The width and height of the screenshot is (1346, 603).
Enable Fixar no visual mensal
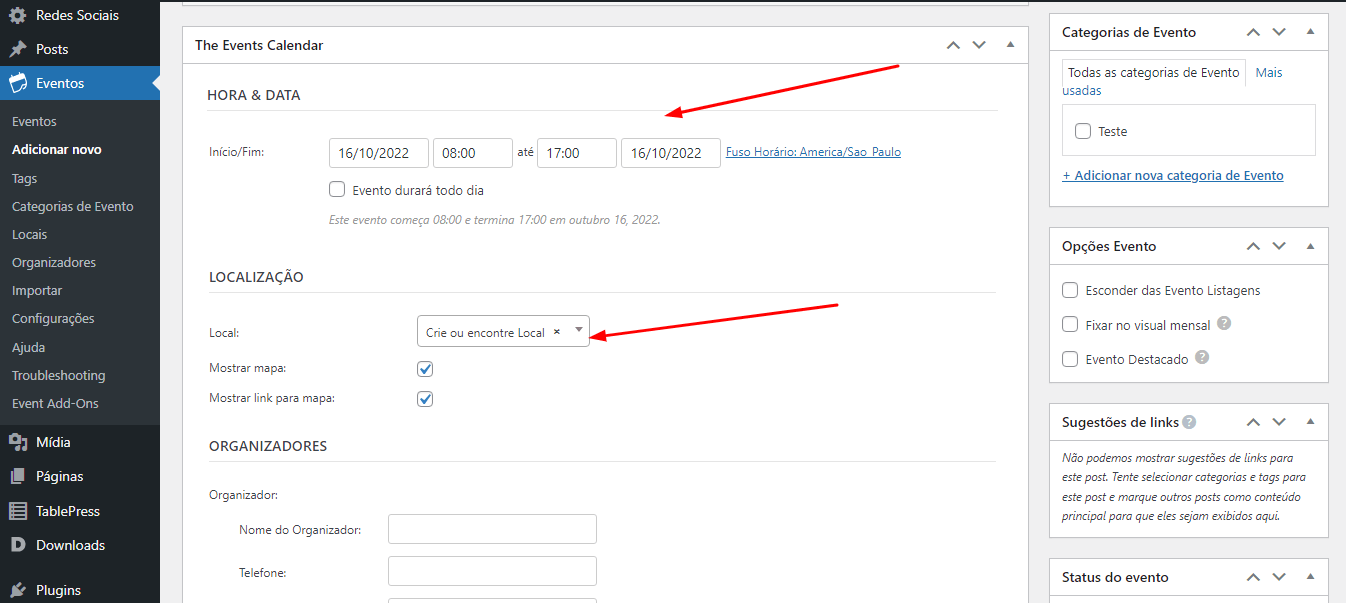click(1070, 325)
